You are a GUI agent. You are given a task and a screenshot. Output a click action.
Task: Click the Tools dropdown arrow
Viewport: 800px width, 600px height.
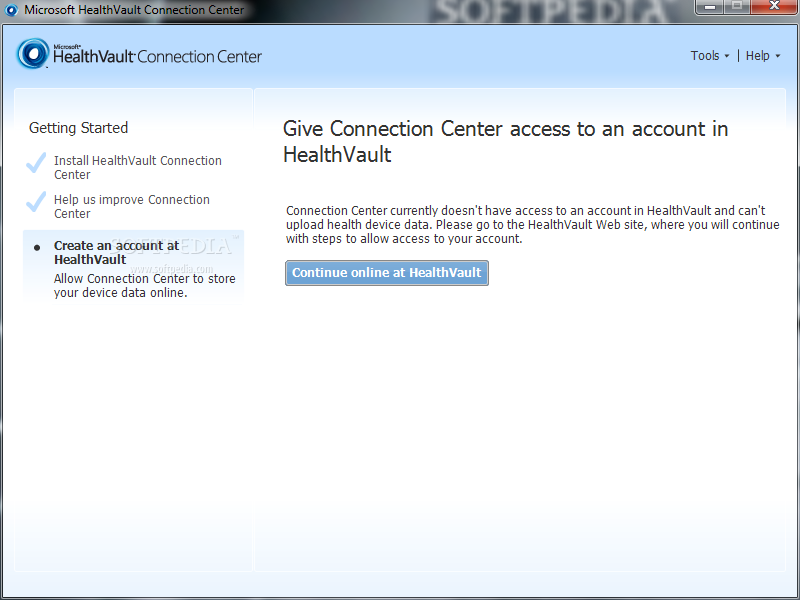point(727,56)
